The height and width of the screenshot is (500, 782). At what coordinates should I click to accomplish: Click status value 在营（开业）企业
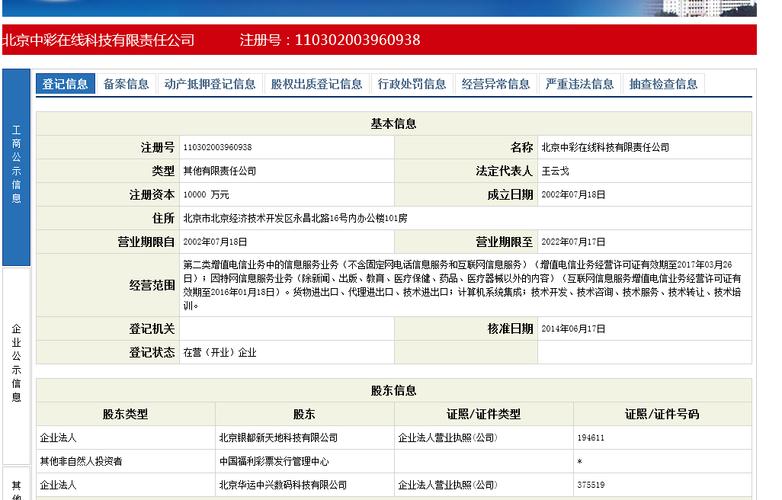219,352
